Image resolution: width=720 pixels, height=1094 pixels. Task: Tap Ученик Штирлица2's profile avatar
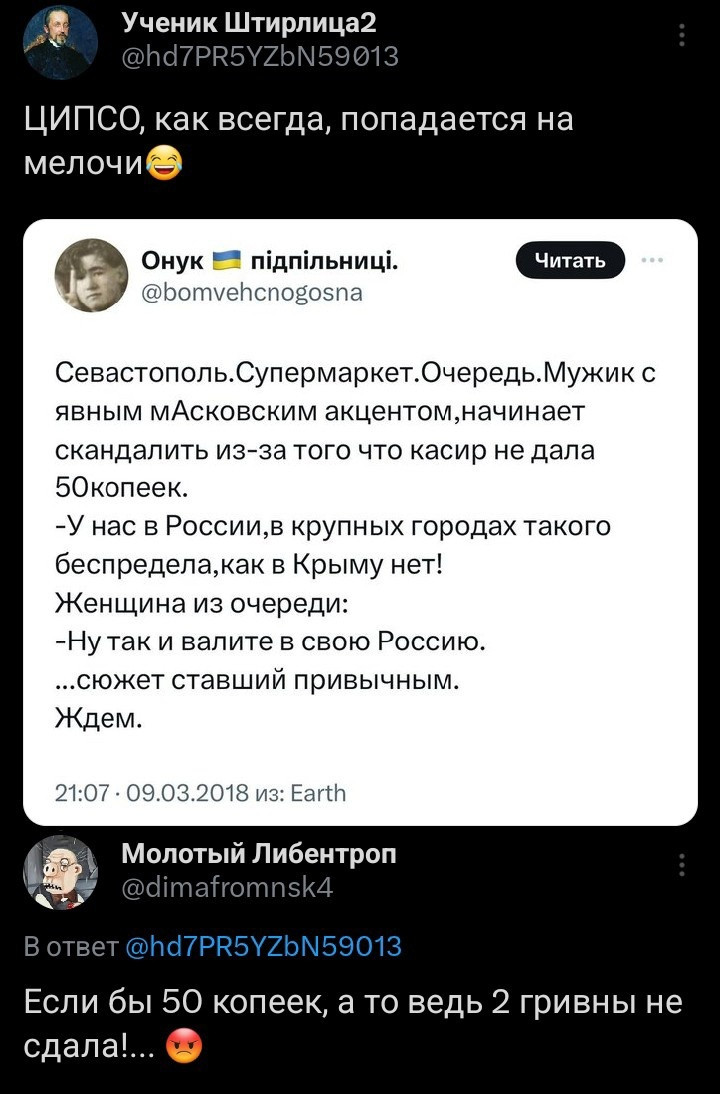[x=60, y=42]
